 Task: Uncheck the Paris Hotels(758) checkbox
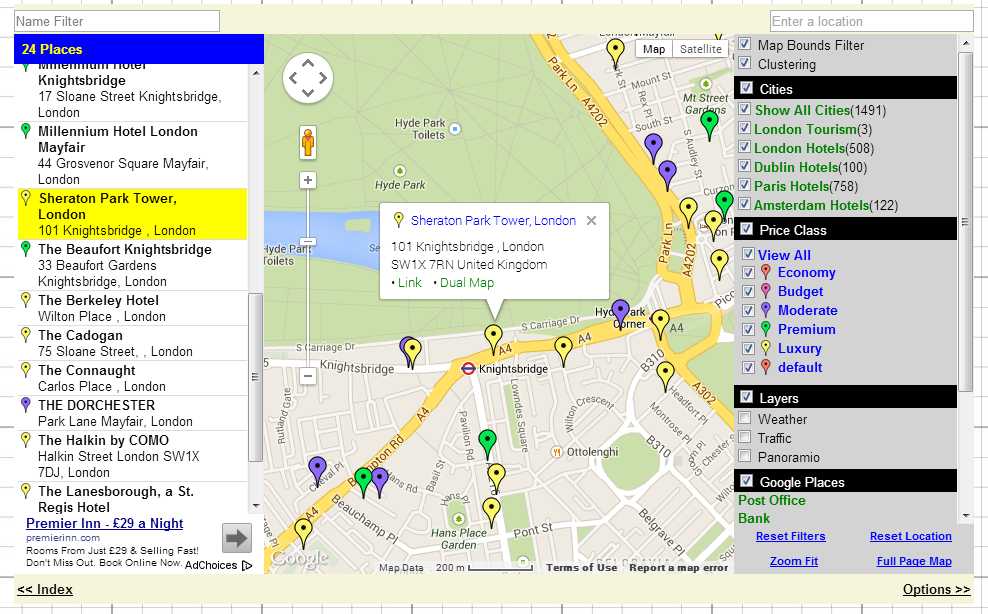pyautogui.click(x=744, y=185)
